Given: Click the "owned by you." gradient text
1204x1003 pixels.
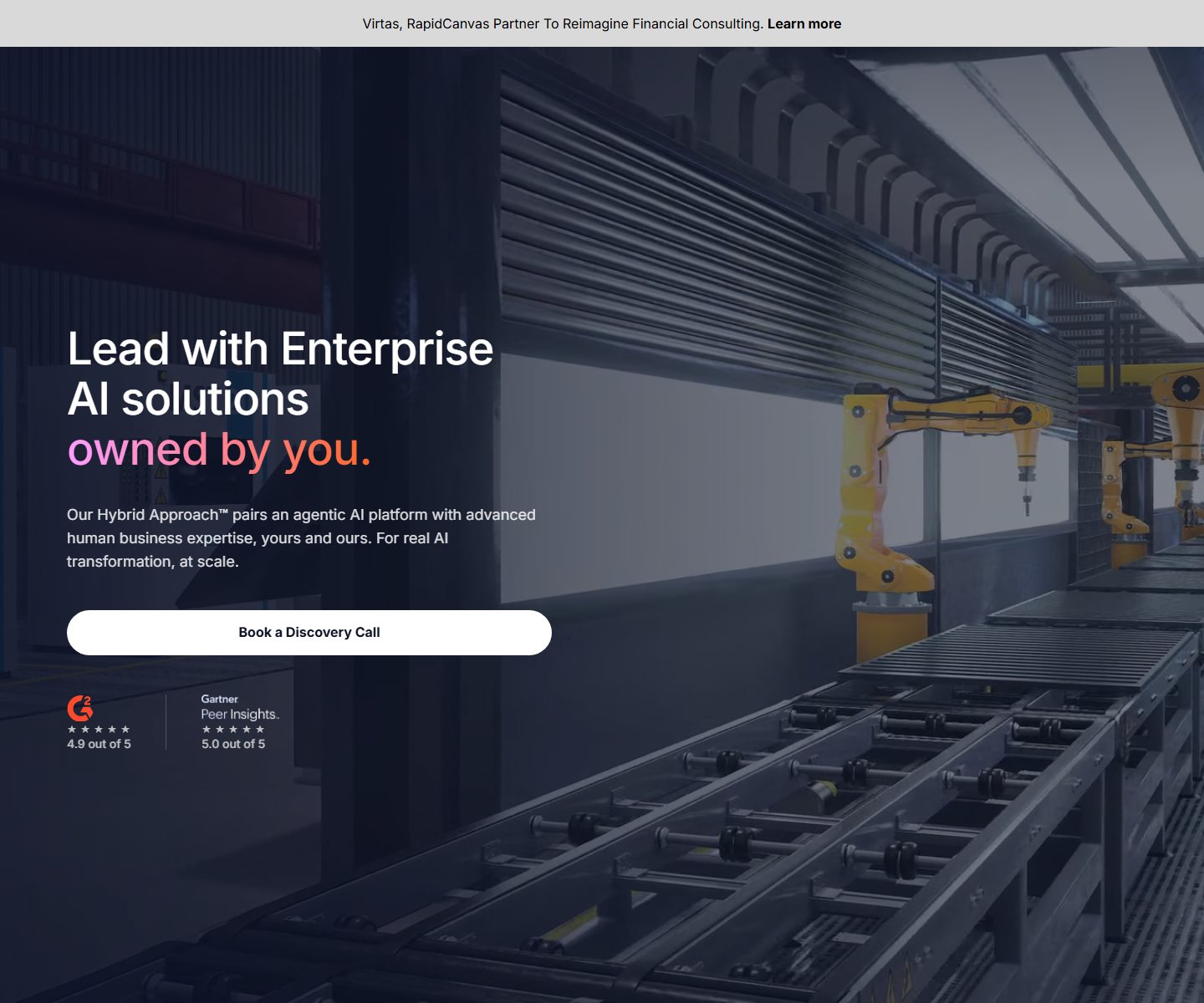Looking at the screenshot, I should click(219, 450).
